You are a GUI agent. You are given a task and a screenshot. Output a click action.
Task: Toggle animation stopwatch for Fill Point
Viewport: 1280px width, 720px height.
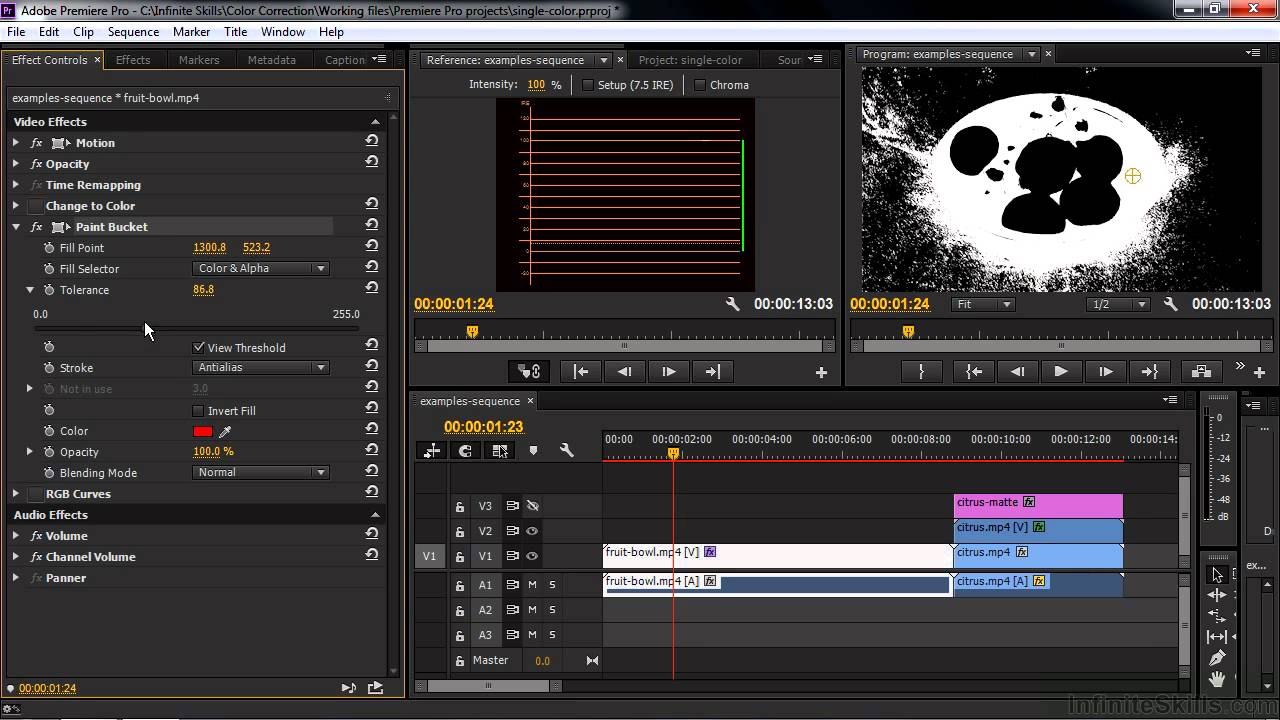[49, 248]
